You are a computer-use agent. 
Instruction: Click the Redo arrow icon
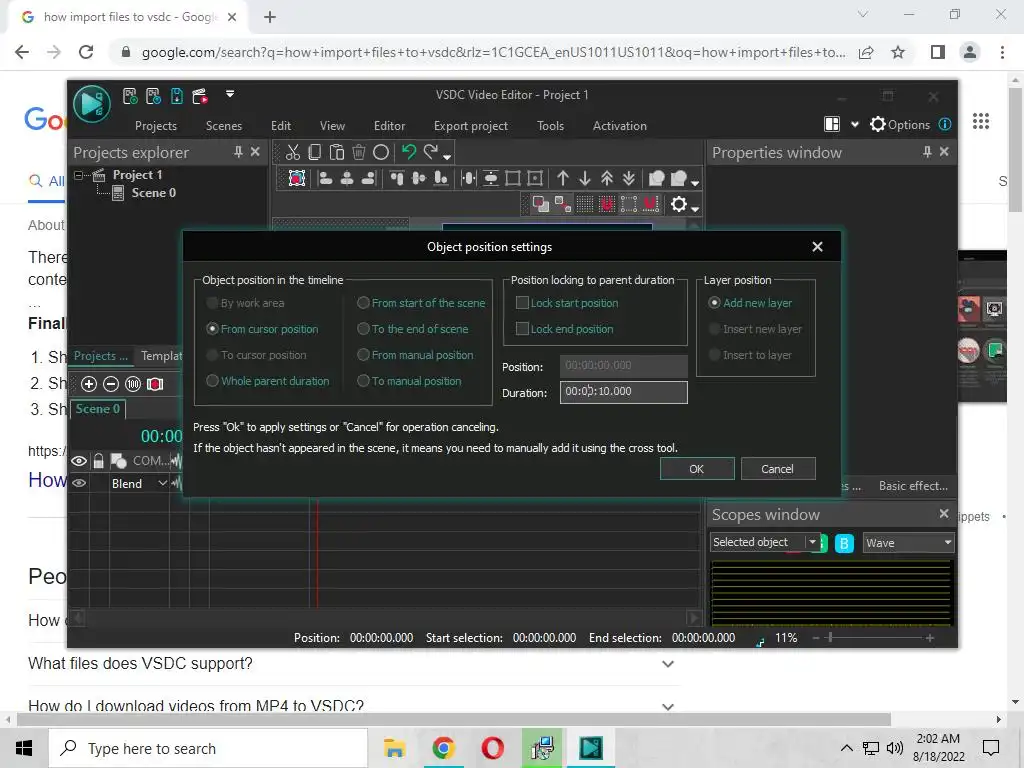click(431, 153)
